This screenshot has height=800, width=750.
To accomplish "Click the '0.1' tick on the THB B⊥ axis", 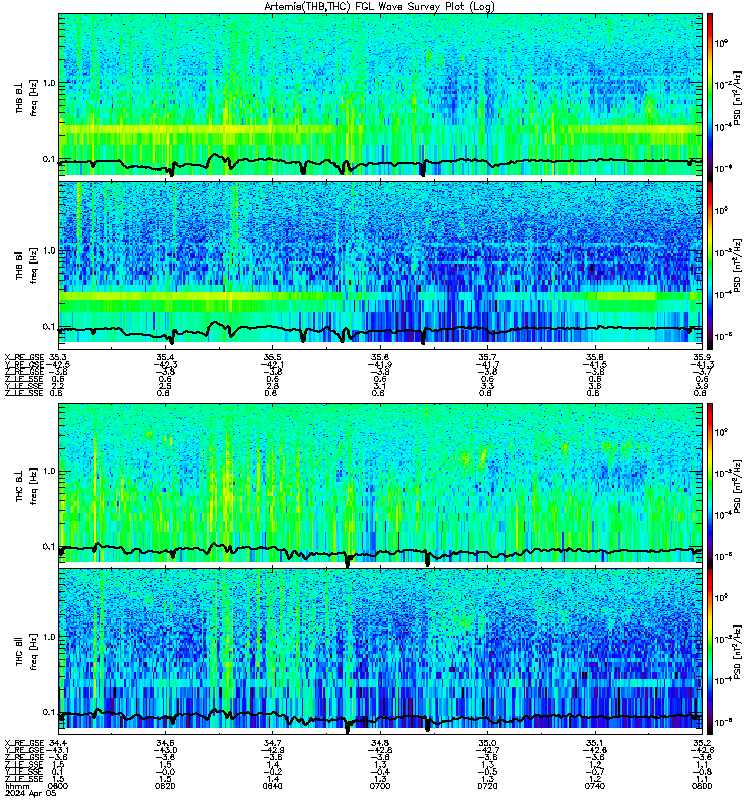I will tap(48, 159).
